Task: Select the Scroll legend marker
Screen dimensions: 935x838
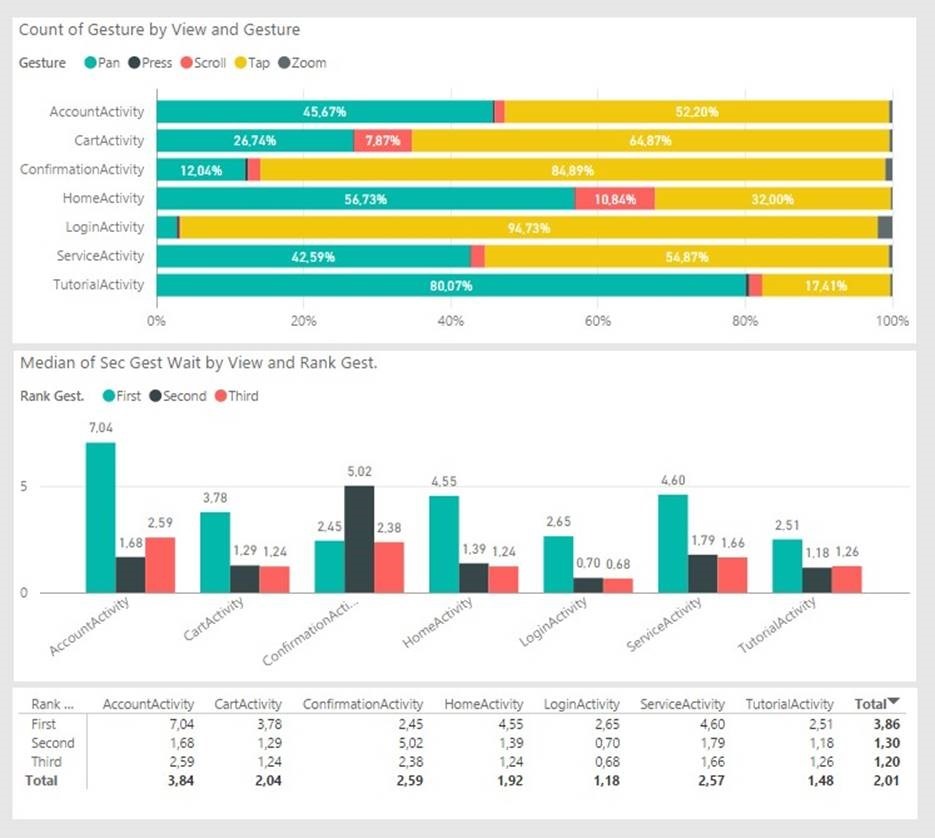Action: pyautogui.click(x=187, y=63)
